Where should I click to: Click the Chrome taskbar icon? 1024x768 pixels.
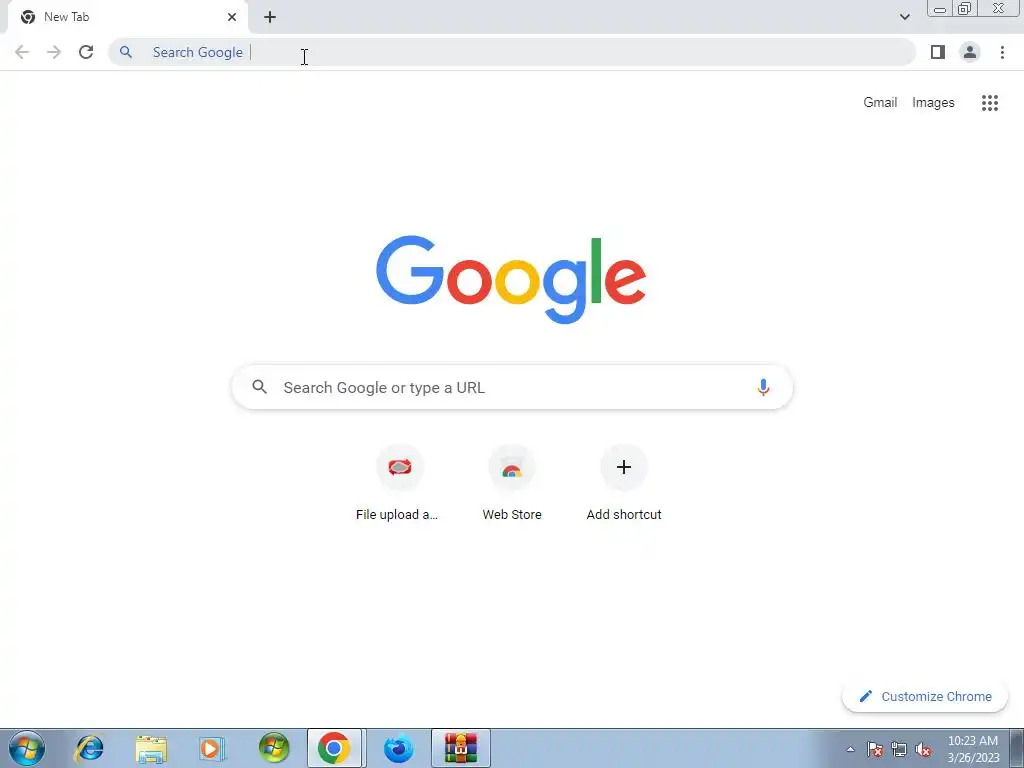[x=334, y=748]
